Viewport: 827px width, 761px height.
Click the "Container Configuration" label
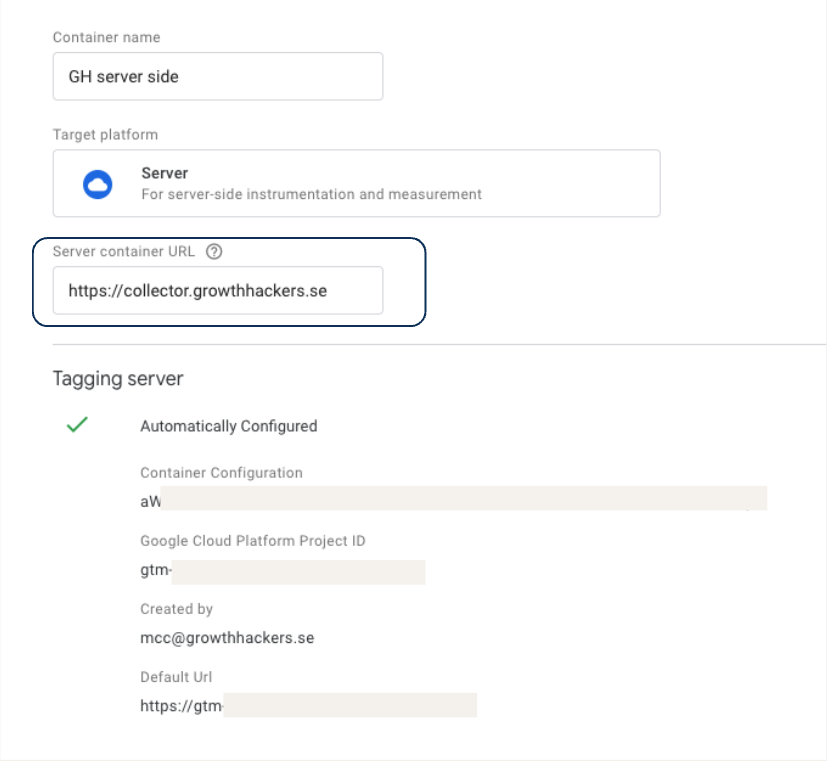(x=221, y=473)
